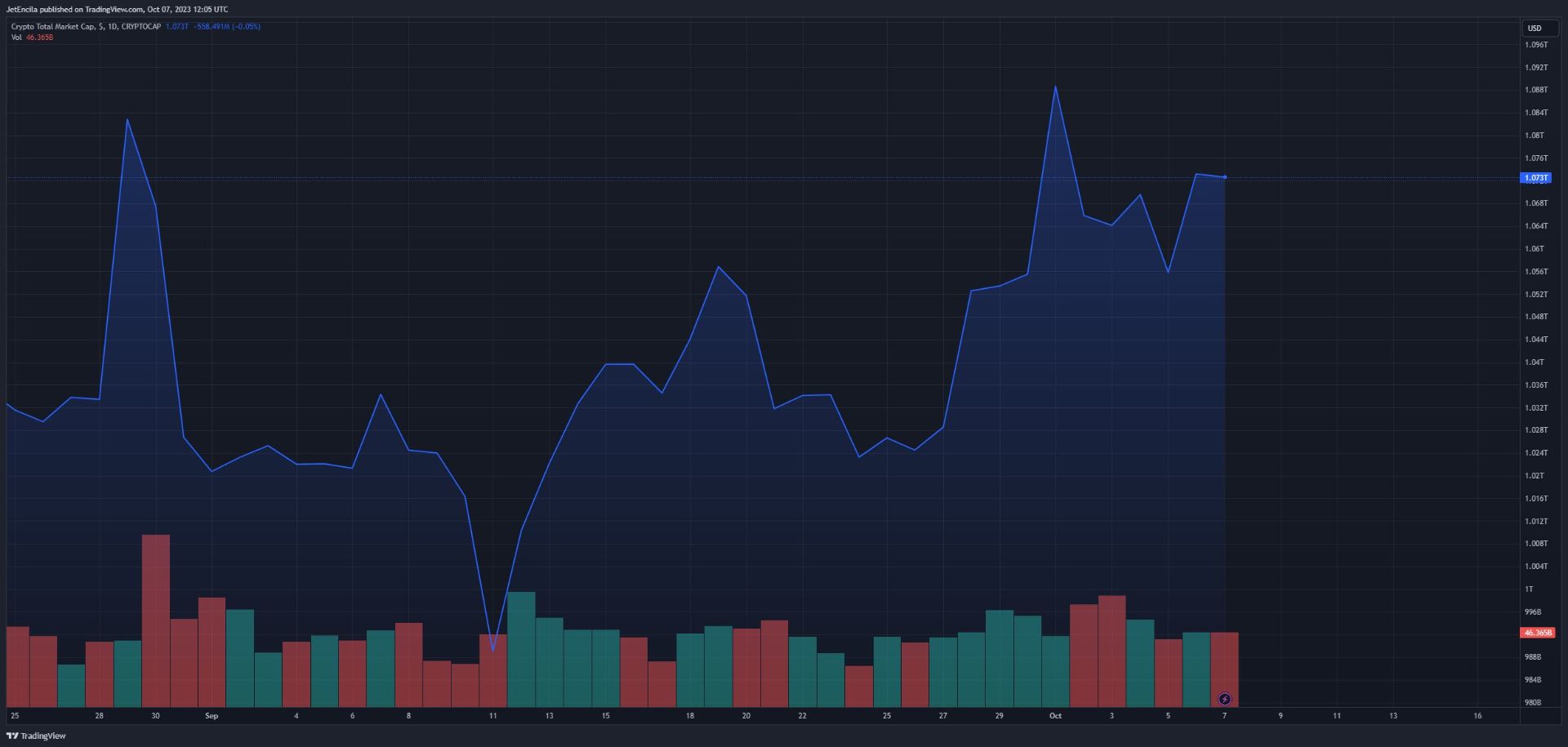Open the USD currency selector
Viewport: 1568px width, 747px height.
(1535, 28)
